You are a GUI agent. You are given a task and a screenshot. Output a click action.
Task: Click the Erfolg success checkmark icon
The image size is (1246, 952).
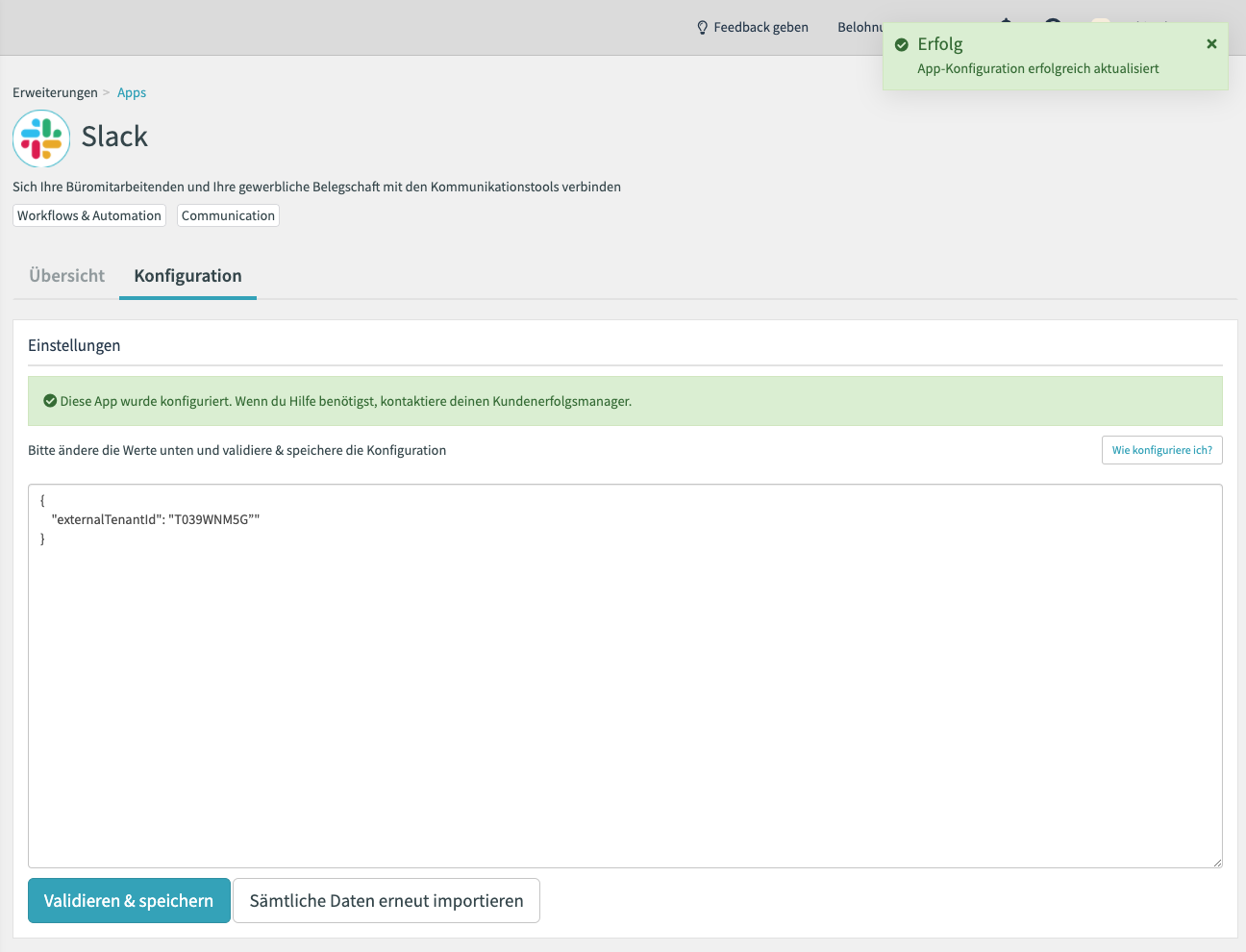pyautogui.click(x=902, y=44)
